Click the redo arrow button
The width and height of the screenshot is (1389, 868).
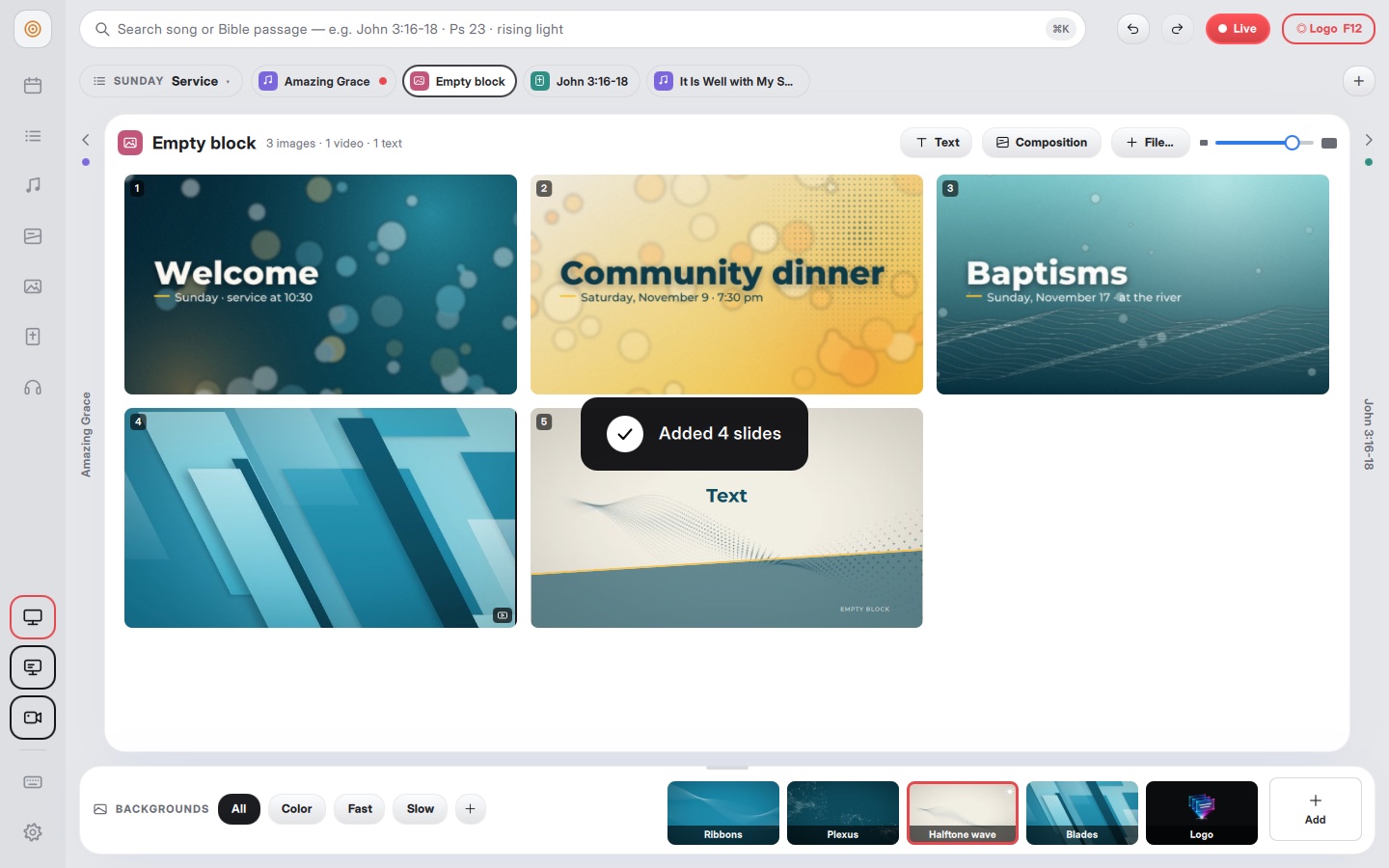(1178, 29)
